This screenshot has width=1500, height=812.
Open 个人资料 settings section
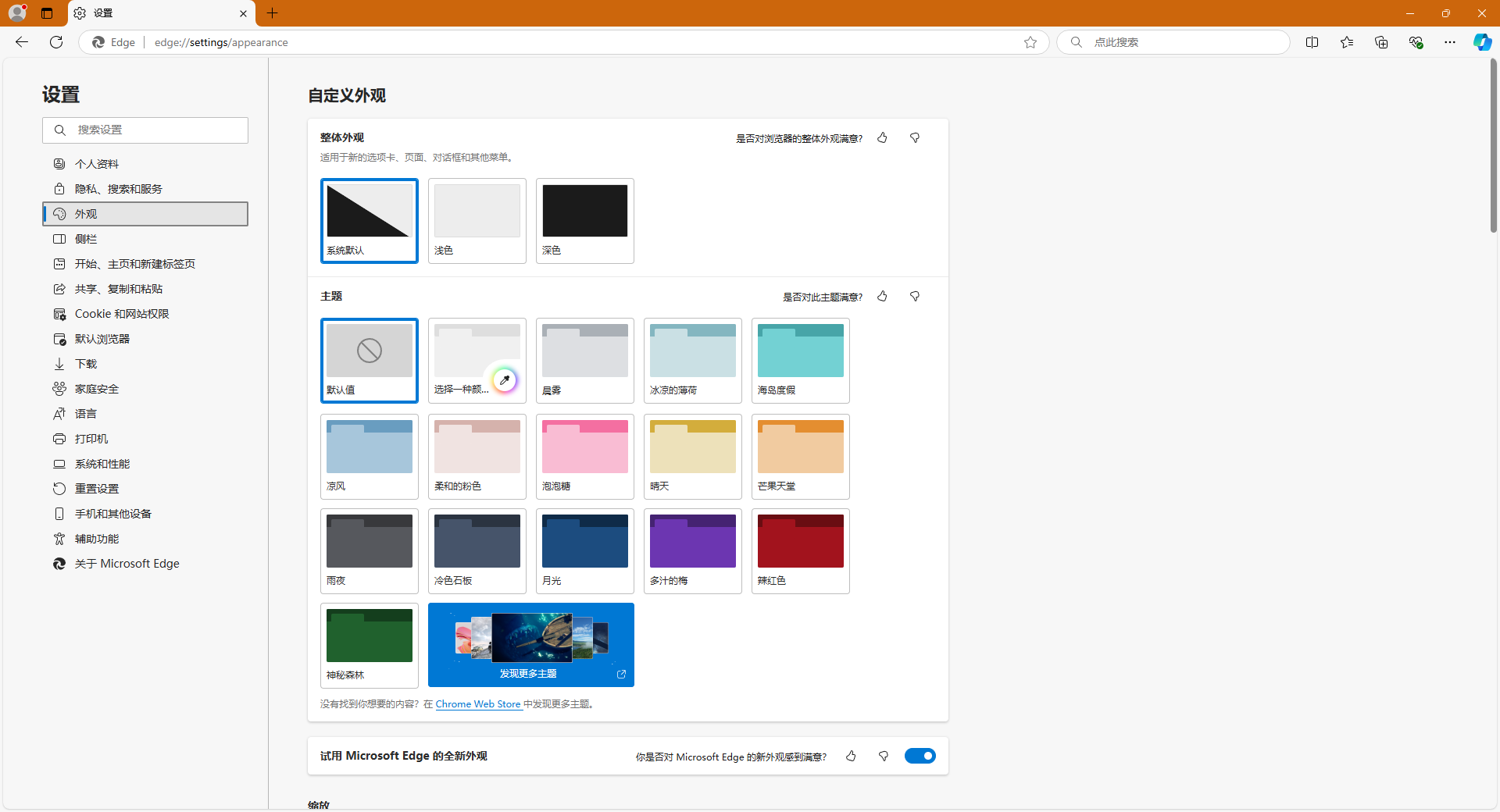point(145,164)
